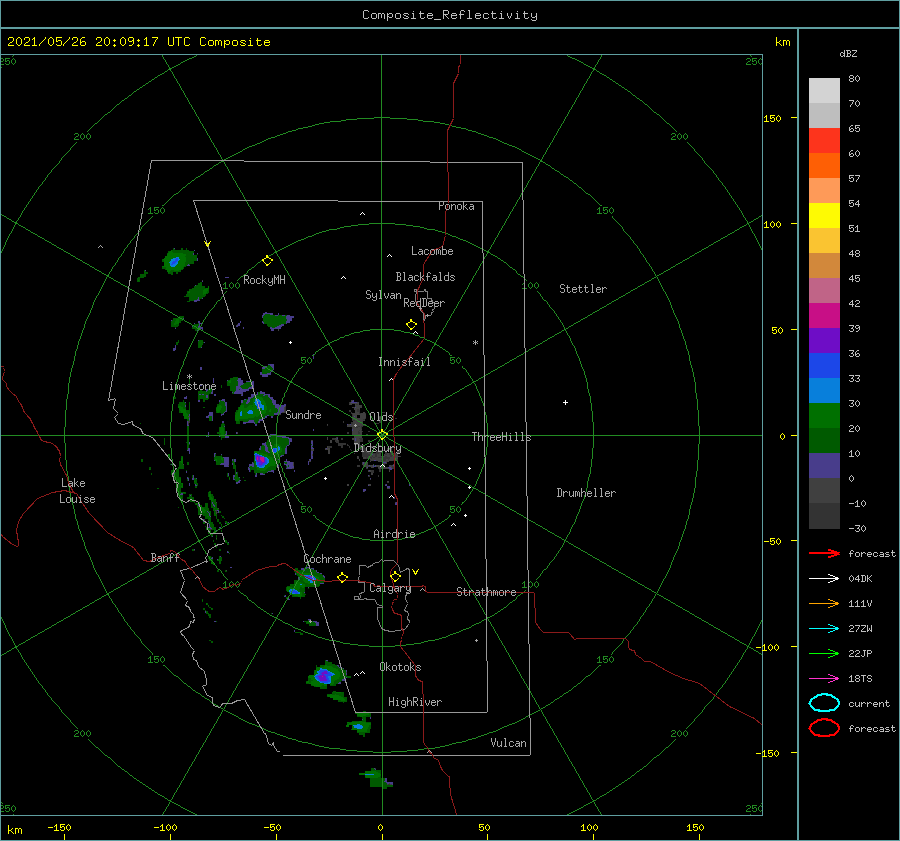Click the cyan 'current' ellipse legend icon
The image size is (900, 841).
[x=824, y=703]
